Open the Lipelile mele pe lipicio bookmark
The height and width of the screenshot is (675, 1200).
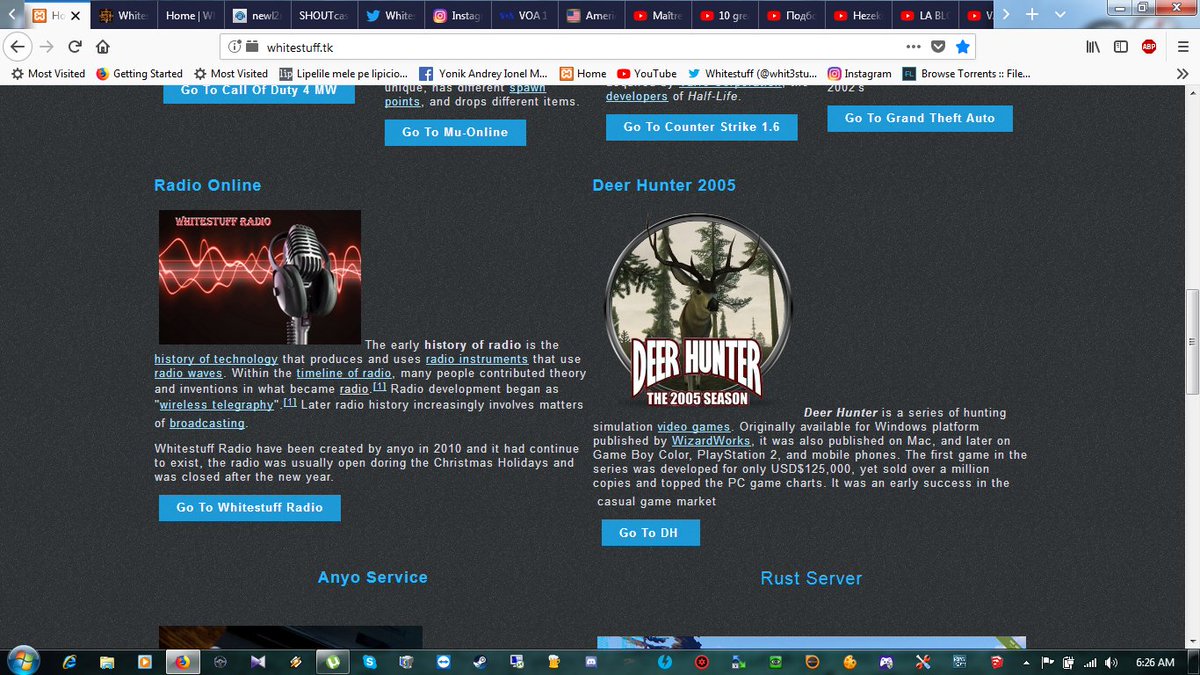tap(344, 73)
